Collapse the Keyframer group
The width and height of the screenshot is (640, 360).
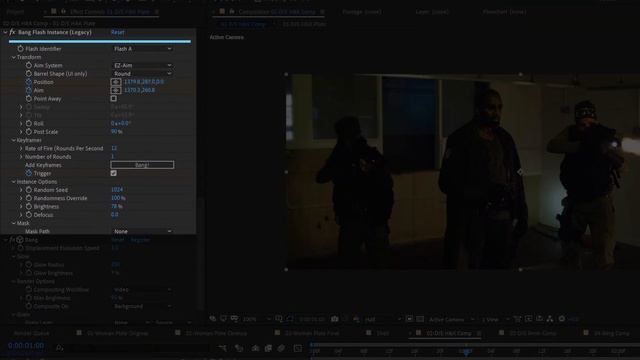[13, 140]
